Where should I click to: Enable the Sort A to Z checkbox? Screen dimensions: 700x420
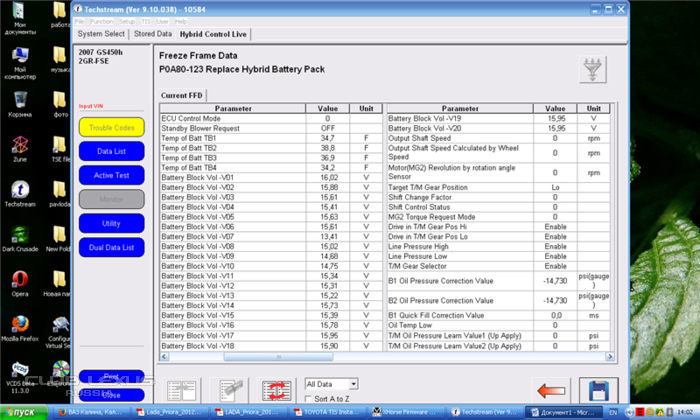point(309,399)
